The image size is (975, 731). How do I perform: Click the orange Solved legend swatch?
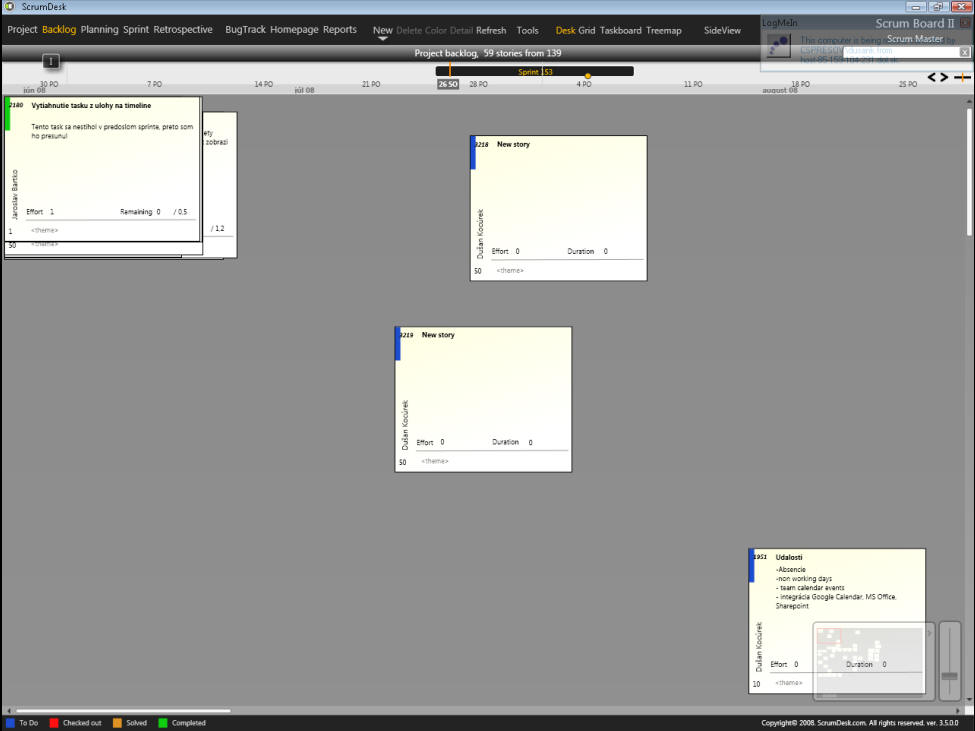118,723
